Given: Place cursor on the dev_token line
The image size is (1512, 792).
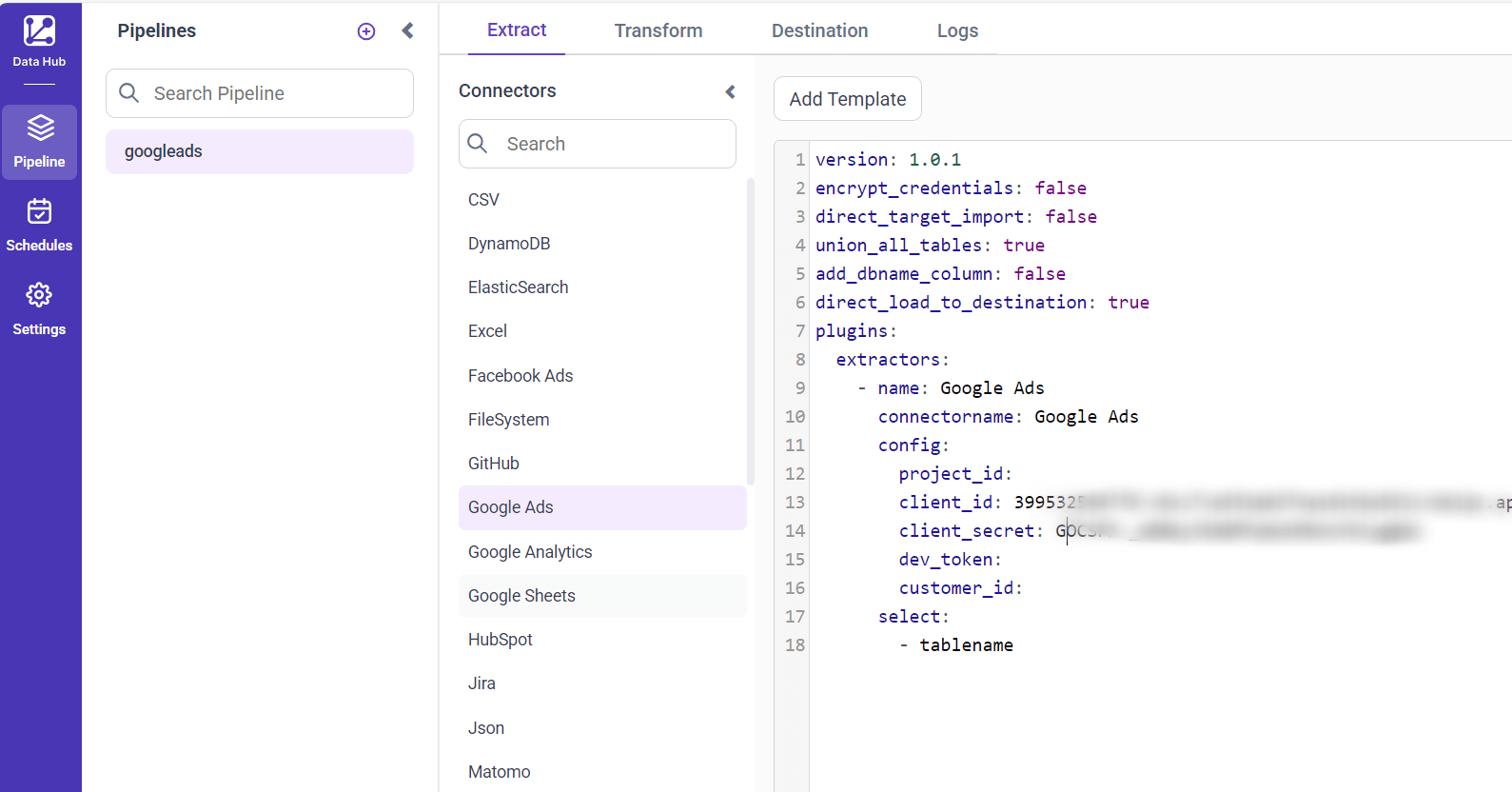Looking at the screenshot, I should pos(950,560).
